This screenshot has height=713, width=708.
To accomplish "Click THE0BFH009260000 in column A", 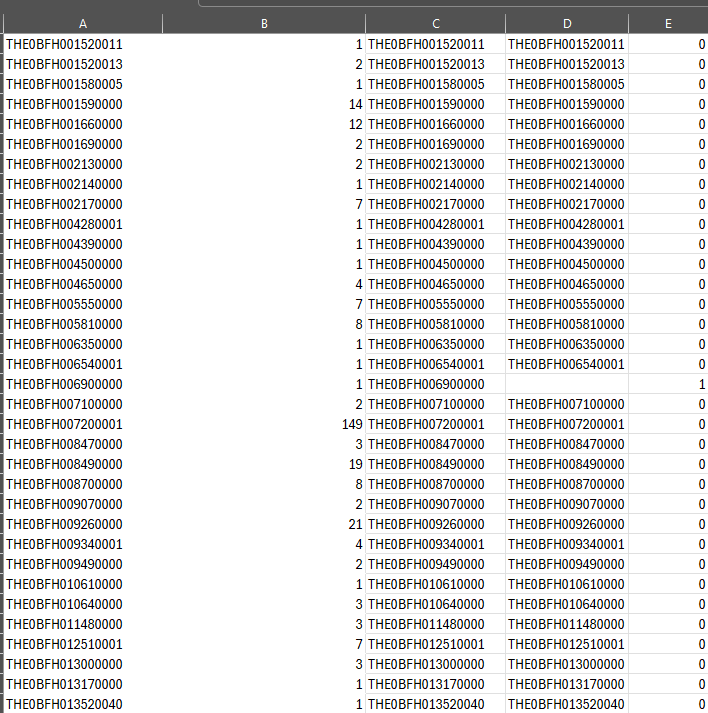I will 82,524.
